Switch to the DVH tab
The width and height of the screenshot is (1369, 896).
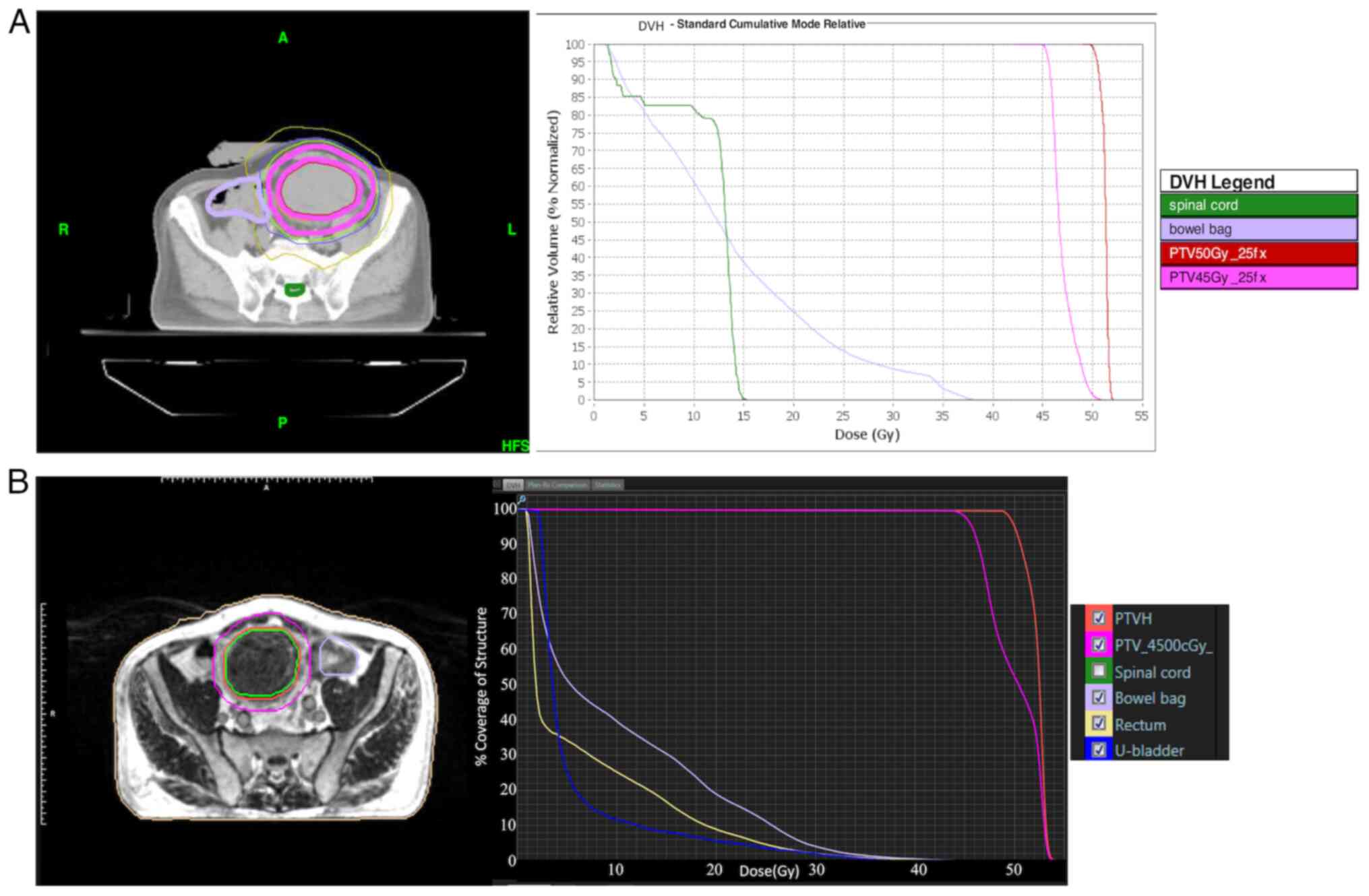pos(514,485)
